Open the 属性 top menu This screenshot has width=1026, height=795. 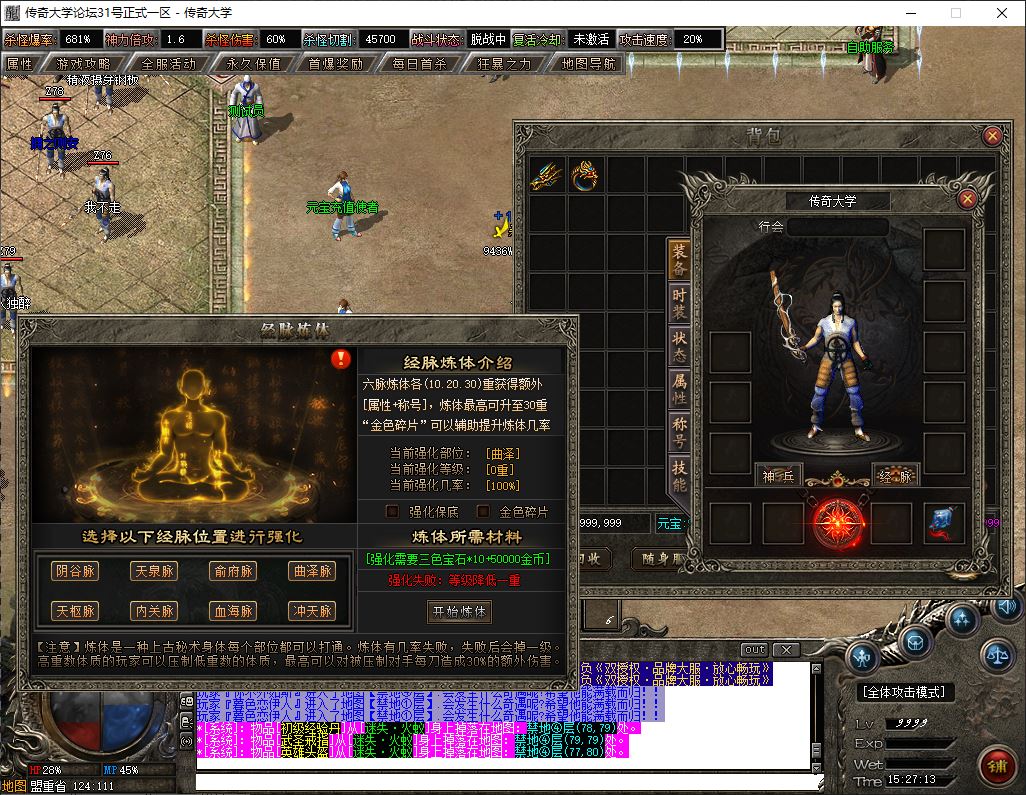tap(20, 63)
